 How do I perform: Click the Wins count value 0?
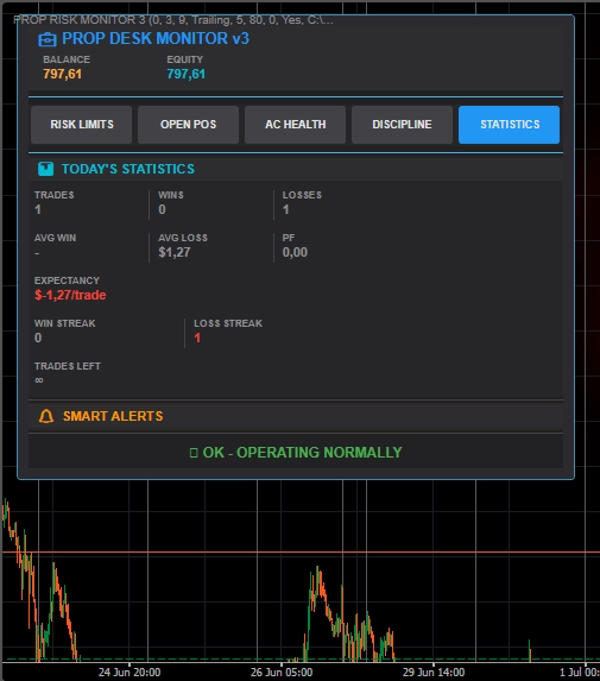click(x=162, y=209)
